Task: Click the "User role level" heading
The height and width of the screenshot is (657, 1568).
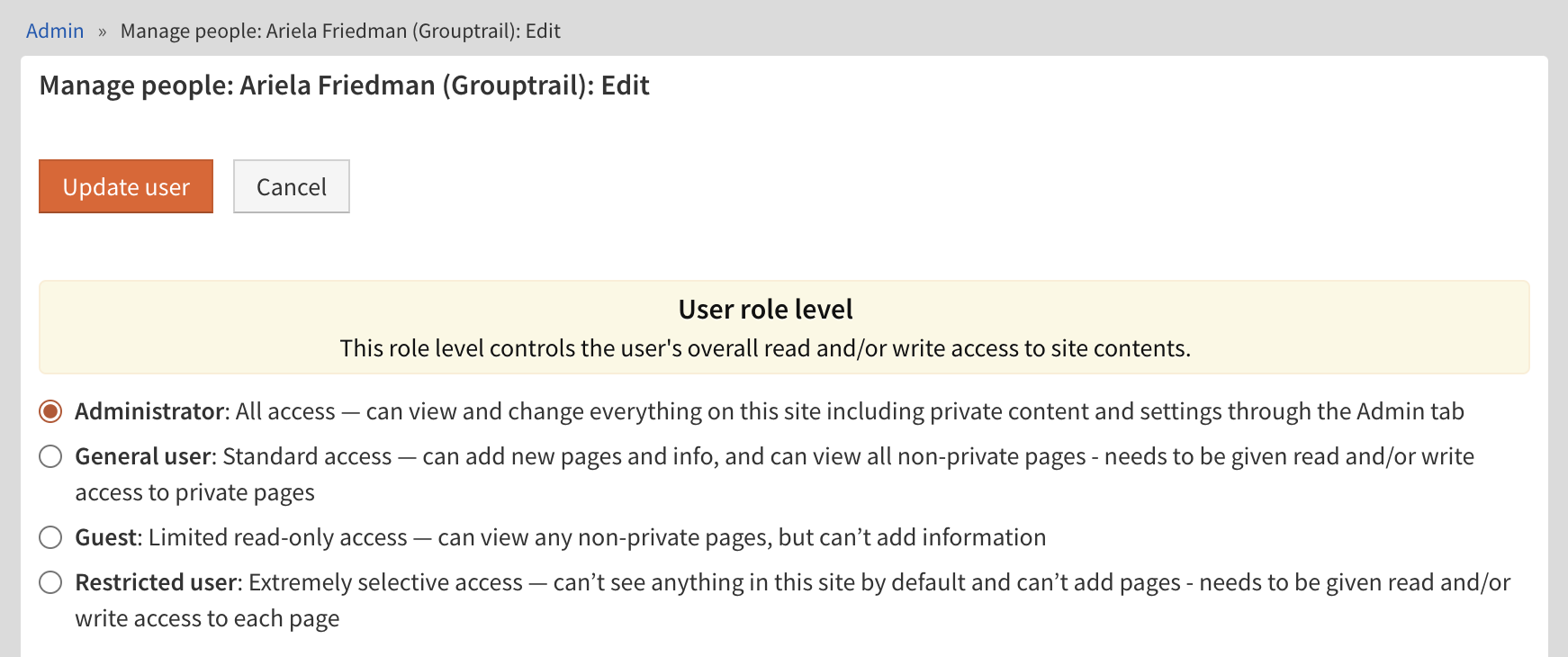Action: pyautogui.click(x=765, y=310)
